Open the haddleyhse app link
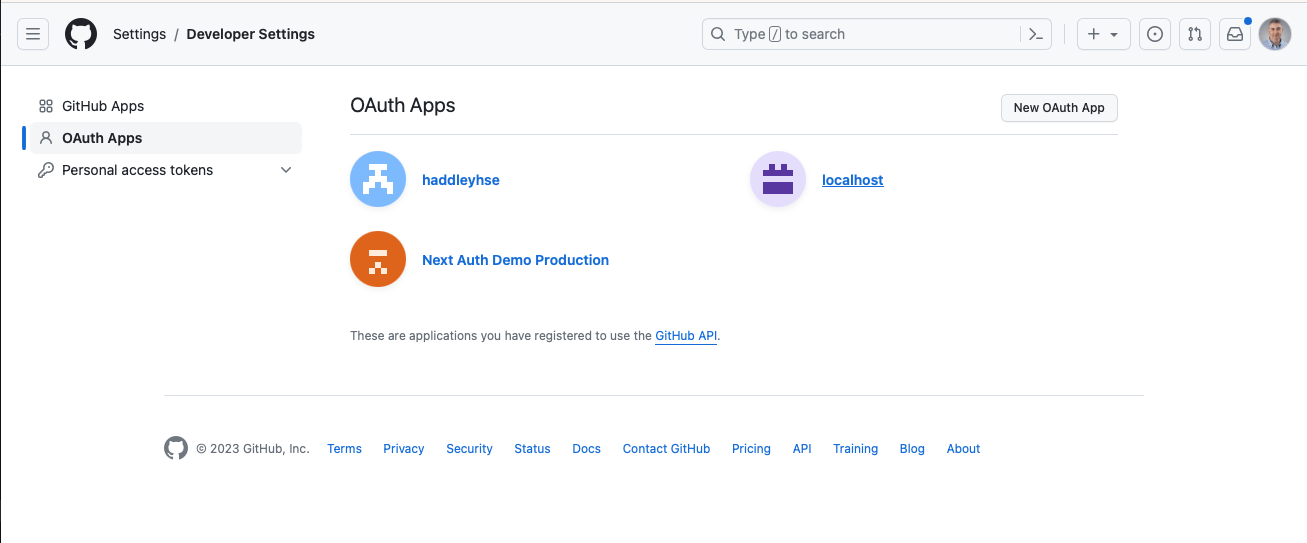This screenshot has height=543, width=1307. coord(461,180)
